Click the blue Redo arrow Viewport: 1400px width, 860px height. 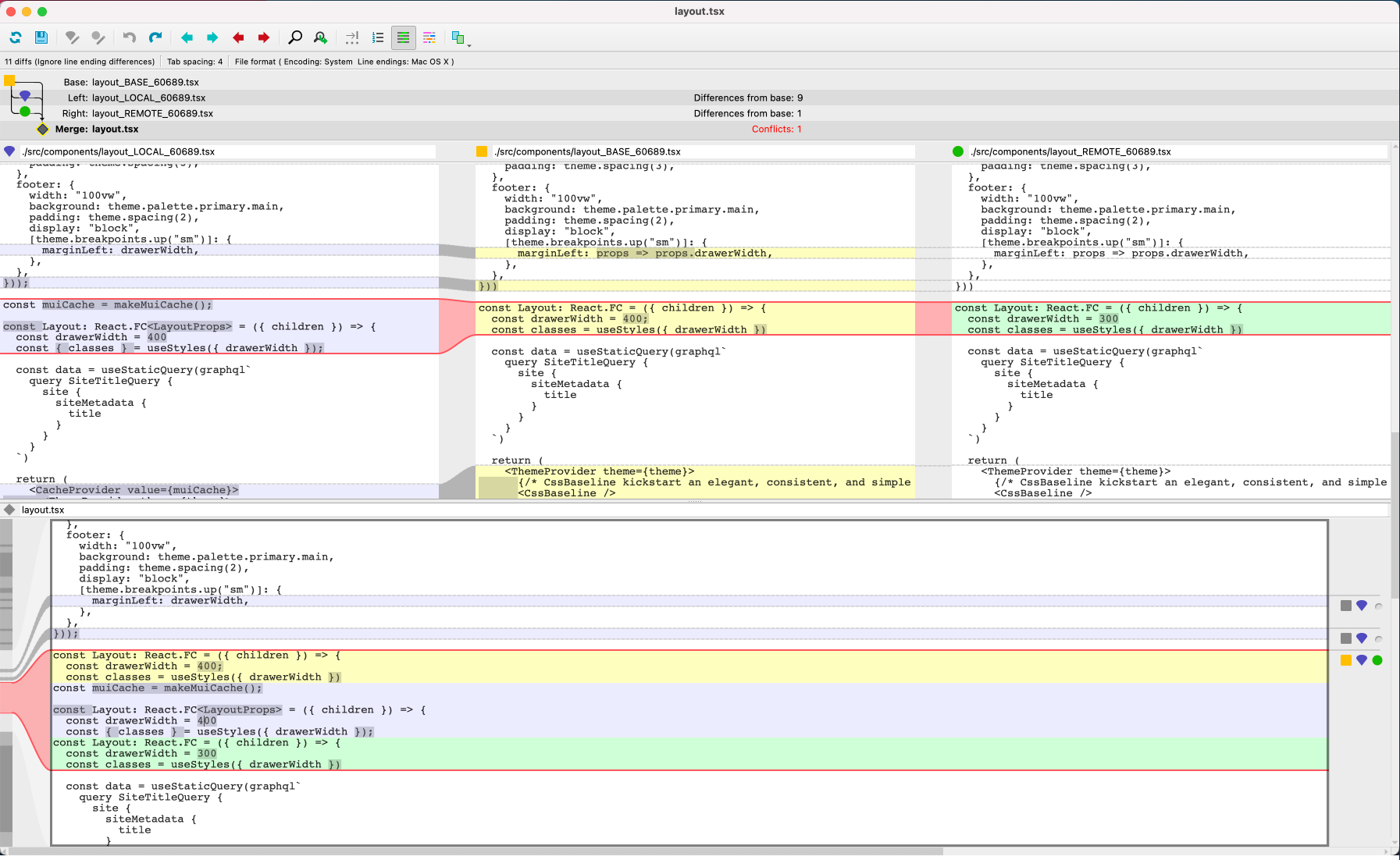pyautogui.click(x=155, y=37)
